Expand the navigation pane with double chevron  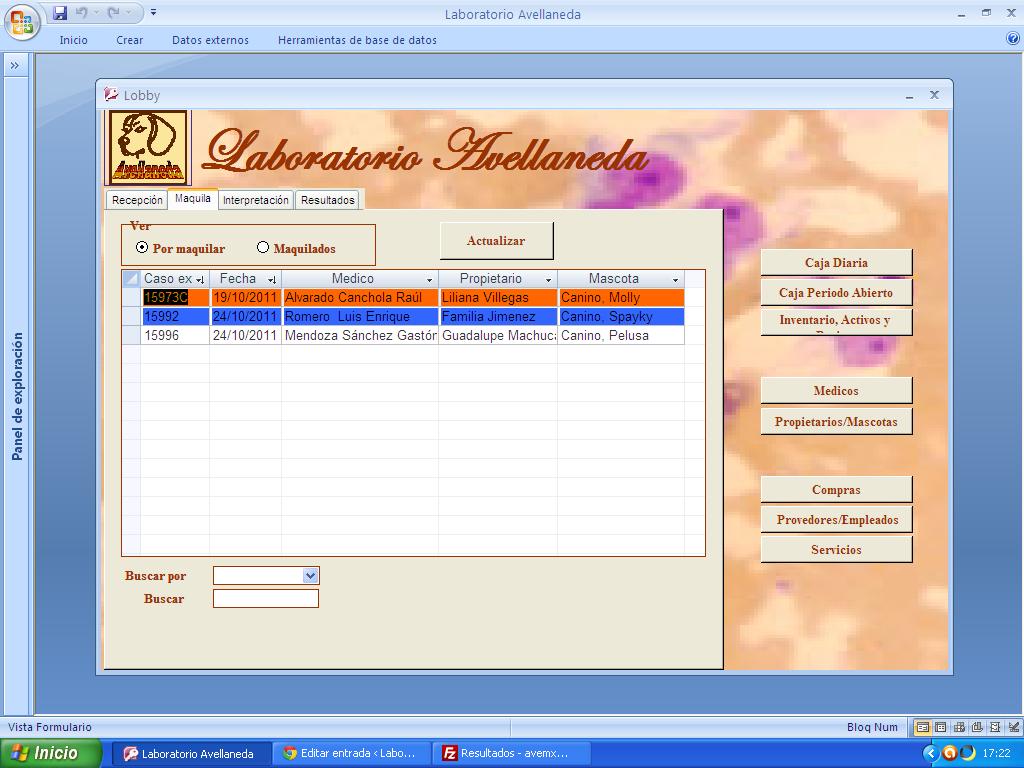pos(15,66)
